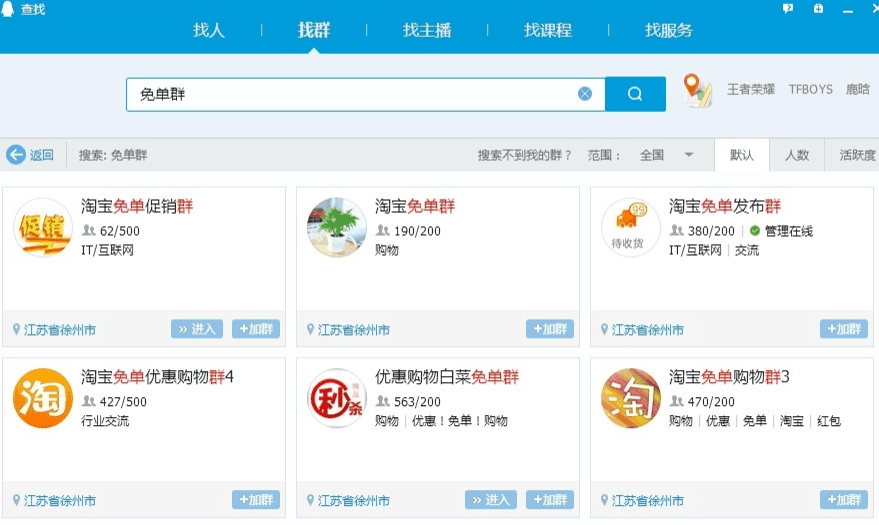
Task: Click 江苏省徐州市 on 淘宝免单优惠购物群4 card
Action: [60, 501]
